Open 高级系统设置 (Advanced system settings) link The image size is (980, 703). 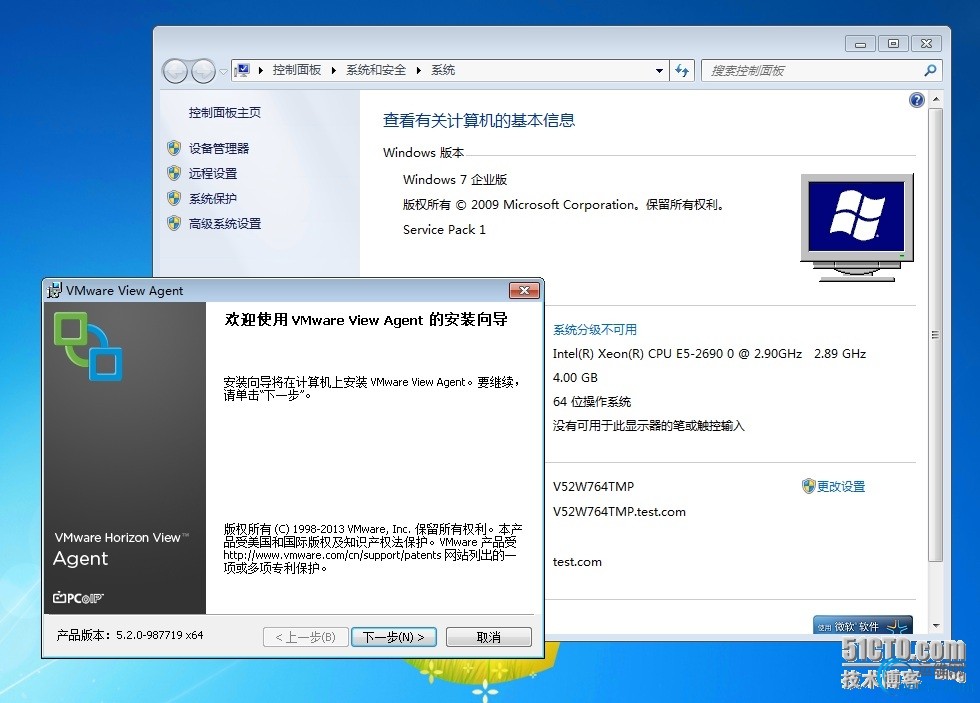[x=225, y=224]
